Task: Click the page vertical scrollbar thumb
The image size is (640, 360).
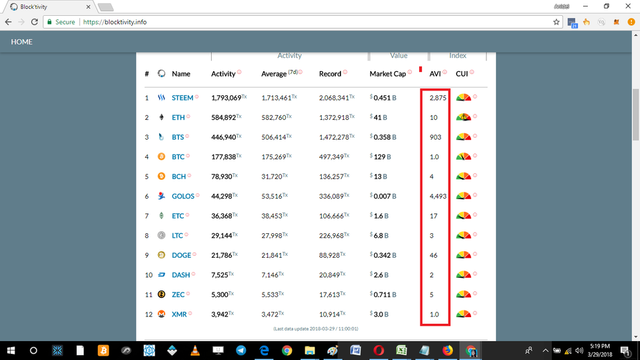Action: (636, 114)
